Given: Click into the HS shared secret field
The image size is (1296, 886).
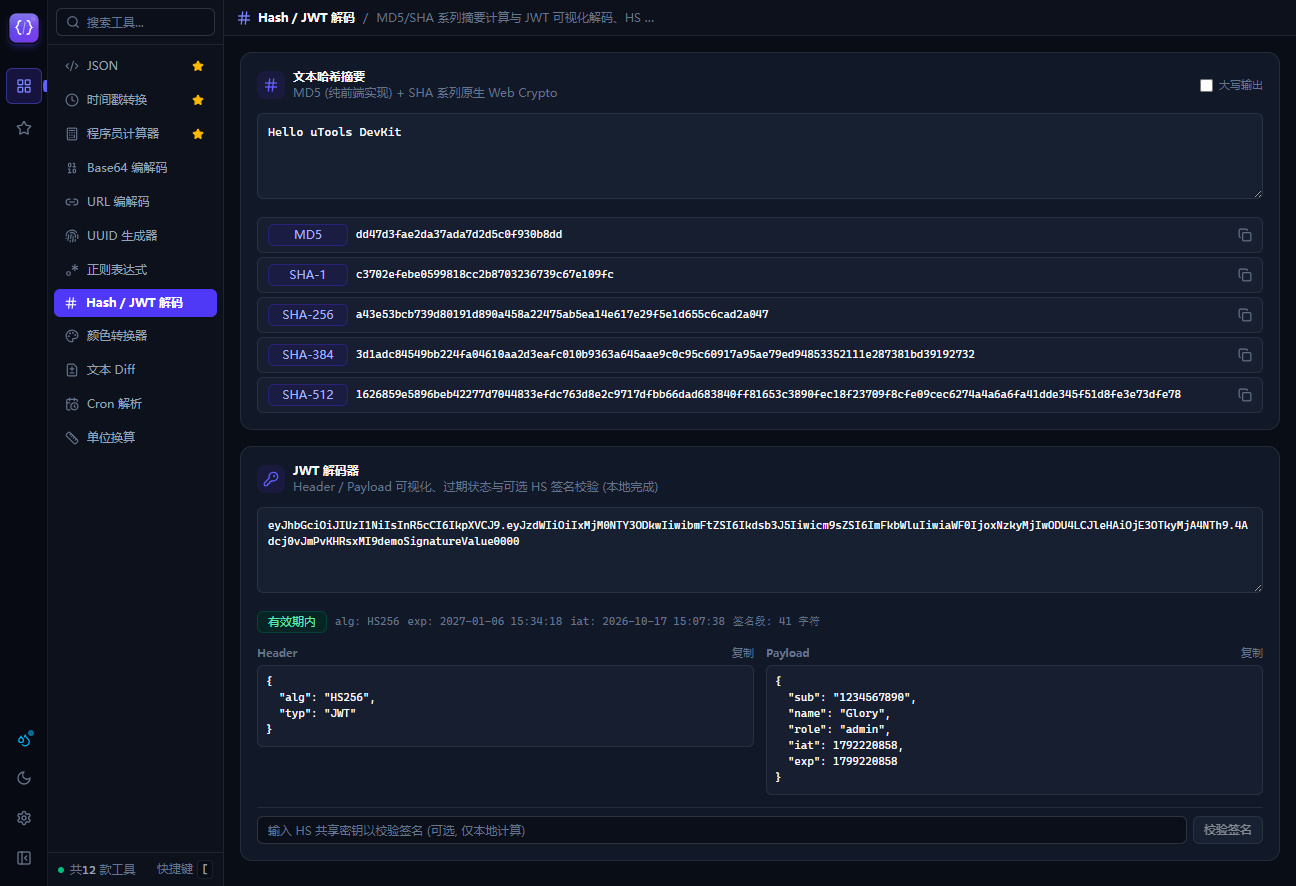Looking at the screenshot, I should pyautogui.click(x=721, y=830).
